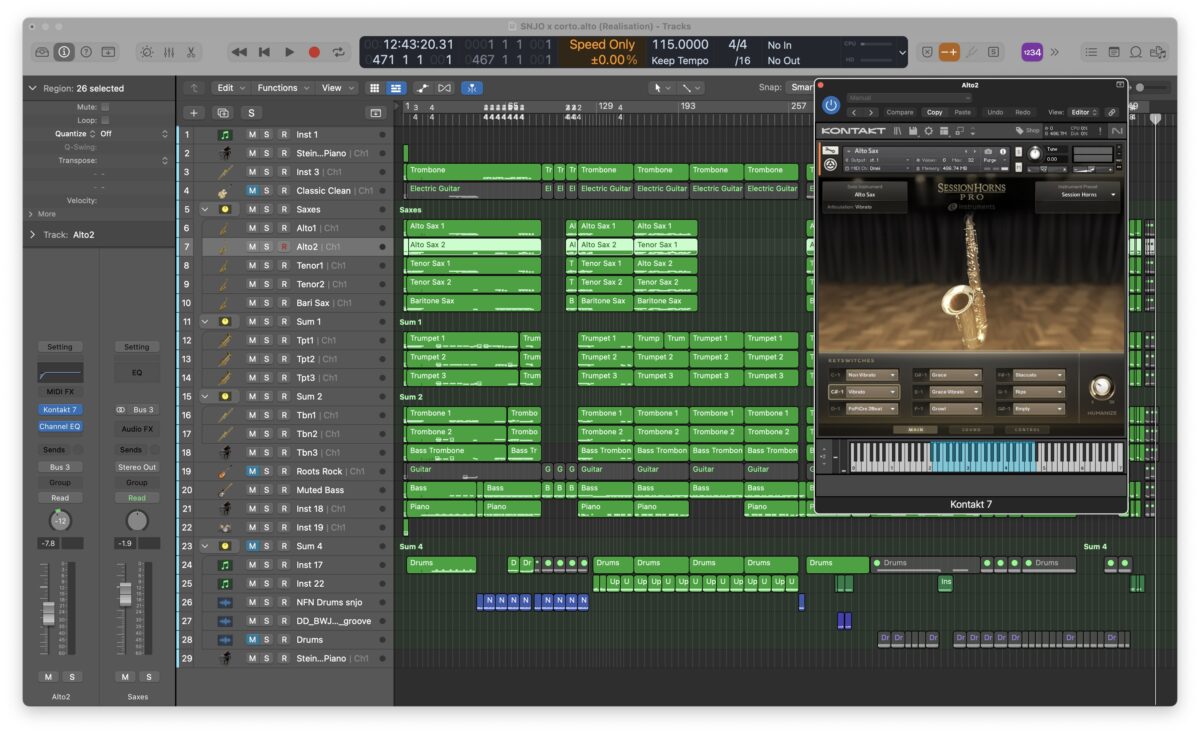Open the Quantize Off popup
The width and height of the screenshot is (1200, 734).
tap(133, 133)
